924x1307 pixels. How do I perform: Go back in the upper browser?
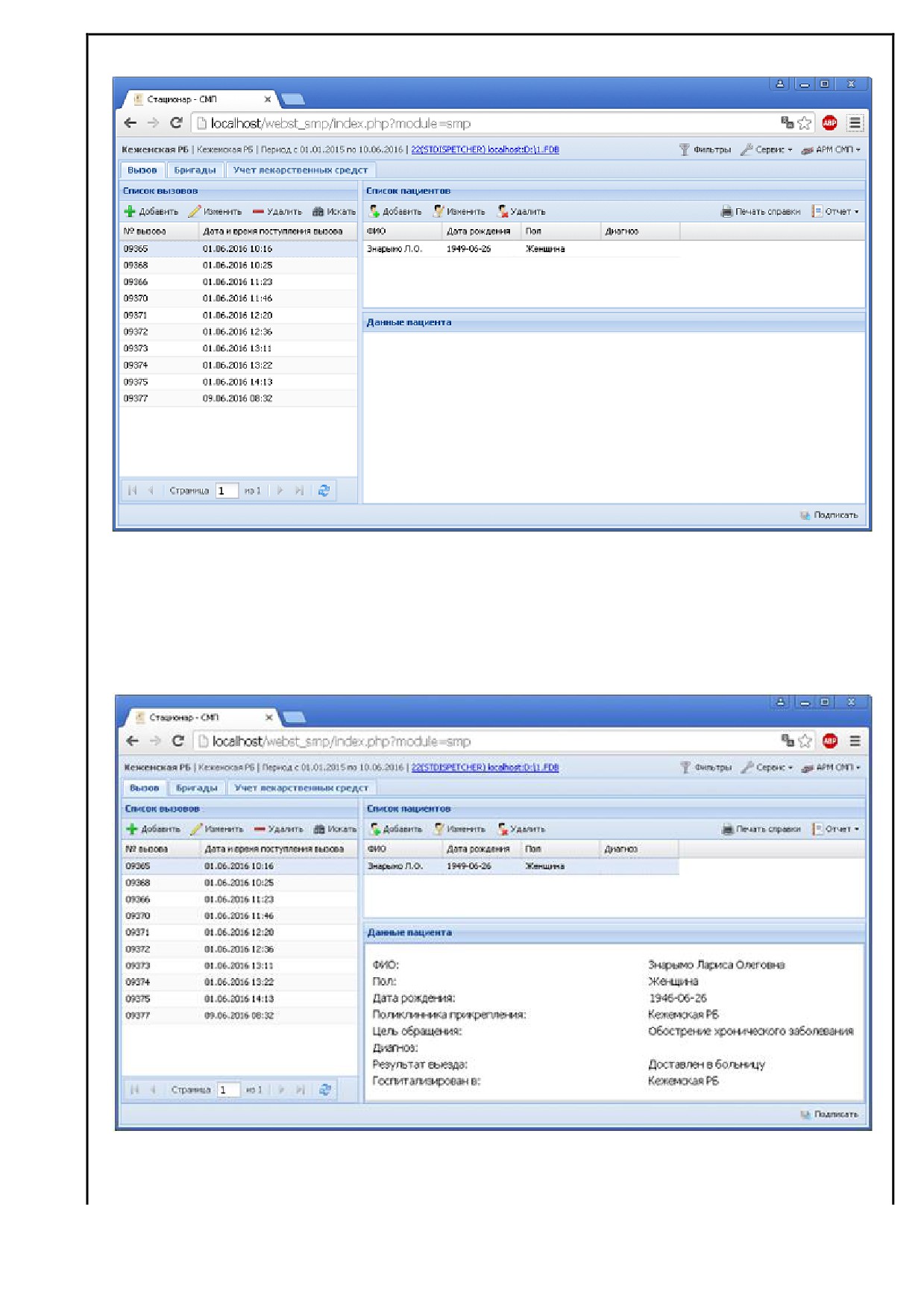(x=131, y=123)
